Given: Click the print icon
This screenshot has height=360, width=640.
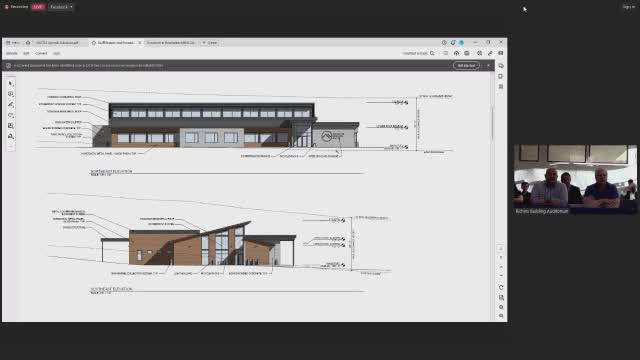Looking at the screenshot, I should click(467, 53).
